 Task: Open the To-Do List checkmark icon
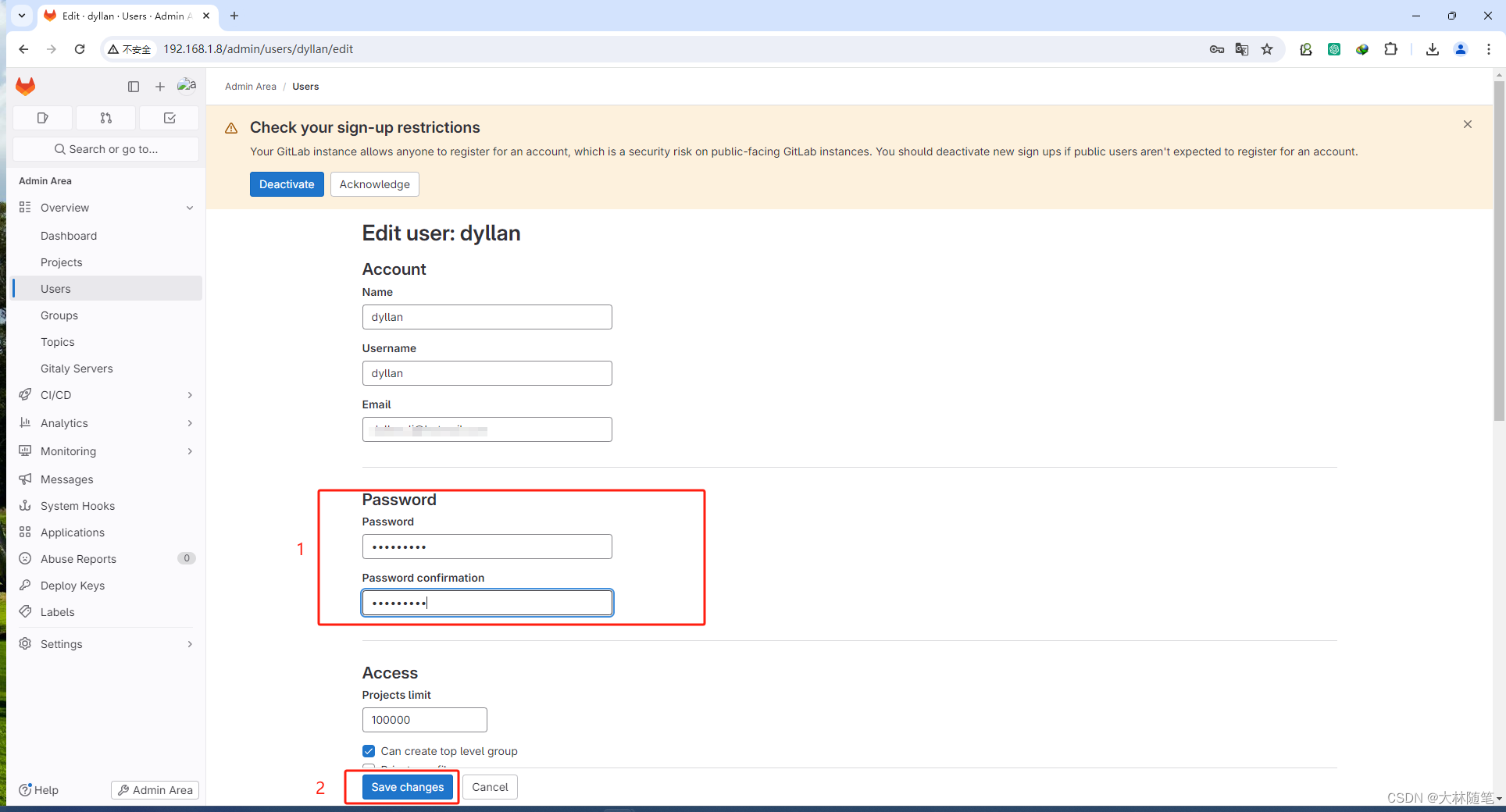pyautogui.click(x=169, y=117)
